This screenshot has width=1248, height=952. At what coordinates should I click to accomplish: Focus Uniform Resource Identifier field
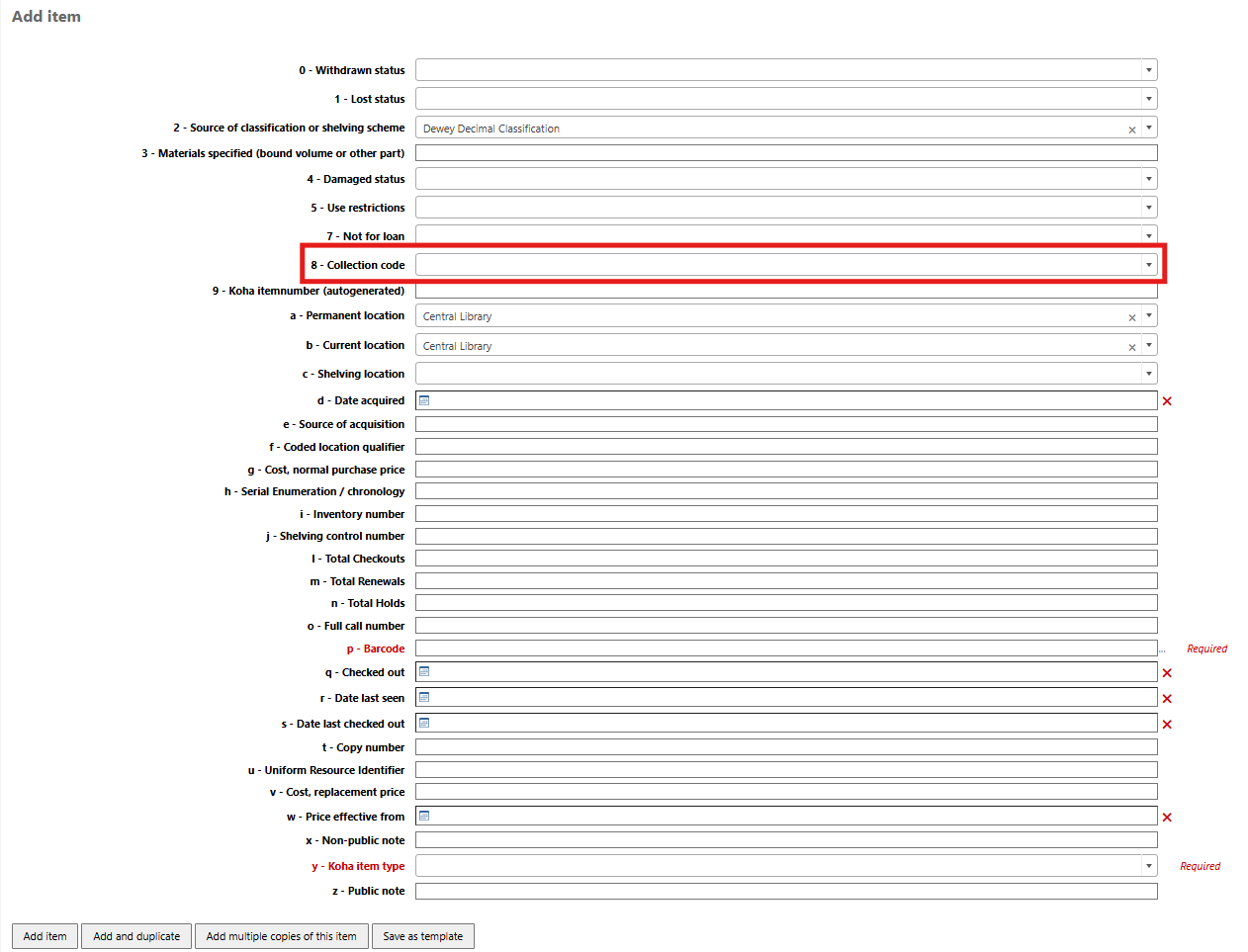pos(786,770)
